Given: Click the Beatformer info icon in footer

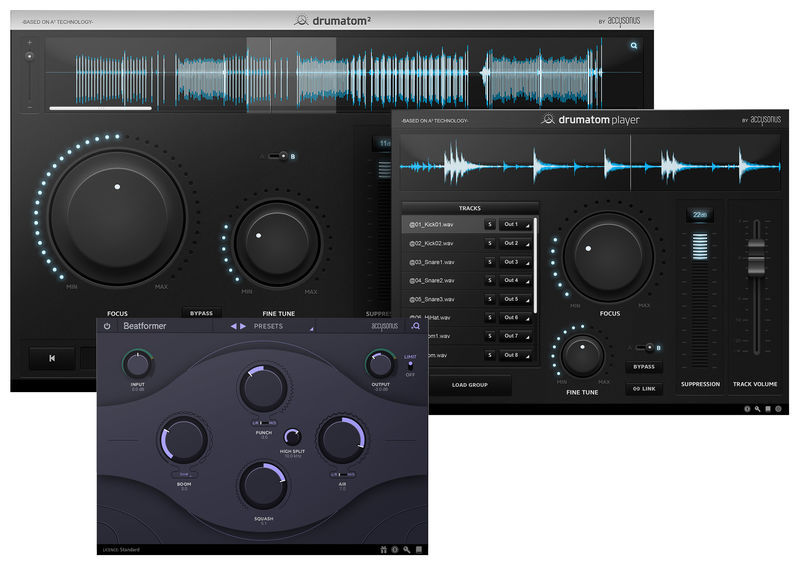Looking at the screenshot, I should tap(395, 550).
